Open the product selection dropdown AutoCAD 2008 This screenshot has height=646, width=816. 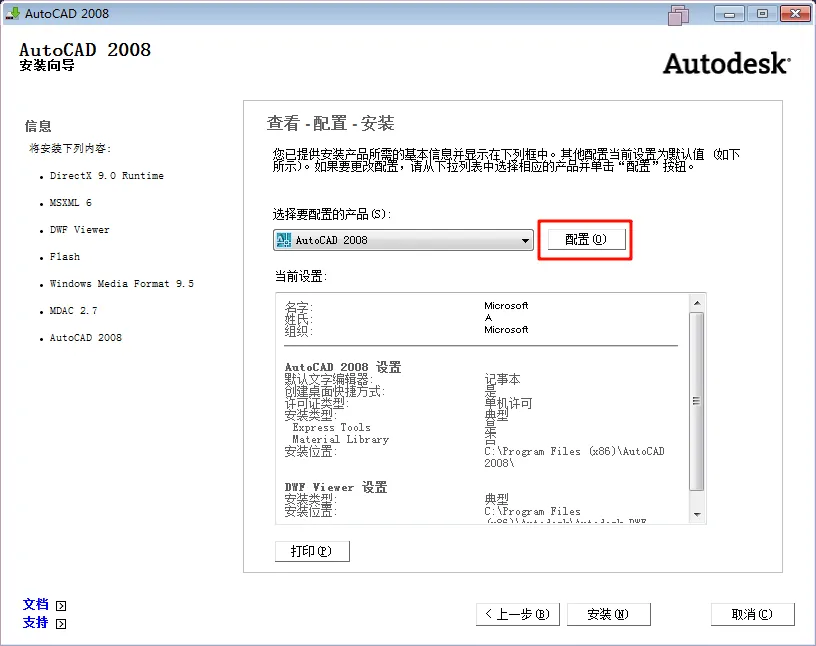(x=403, y=240)
